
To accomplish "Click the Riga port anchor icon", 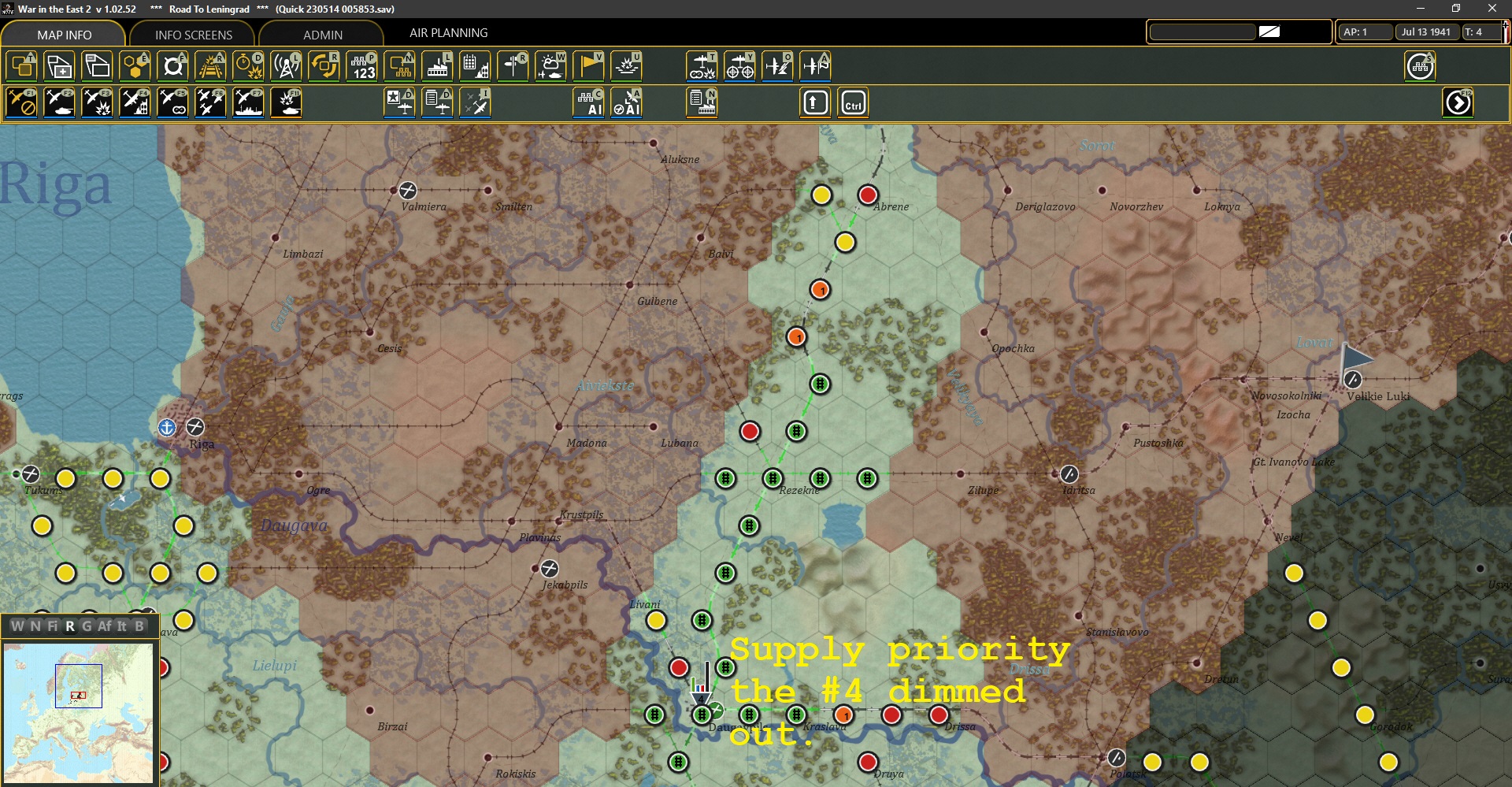I will [167, 428].
